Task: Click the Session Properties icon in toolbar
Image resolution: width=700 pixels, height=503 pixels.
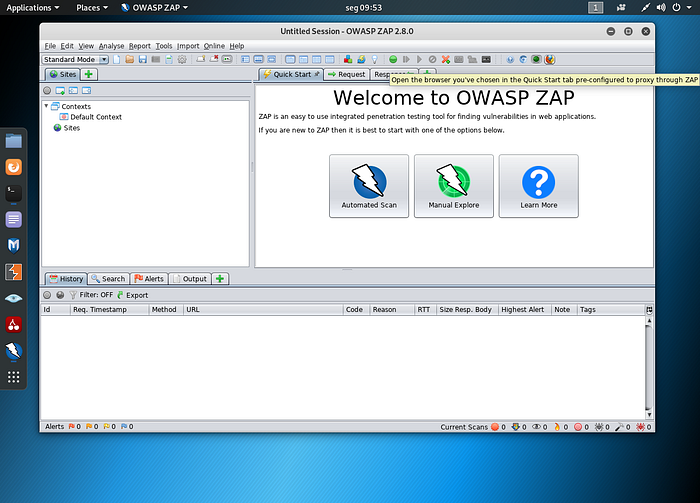Action: [x=169, y=59]
